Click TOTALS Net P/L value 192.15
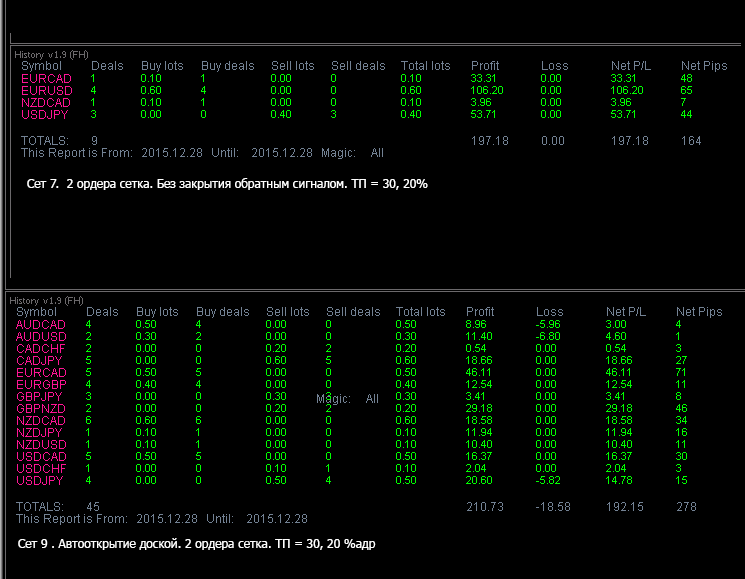 tap(624, 507)
